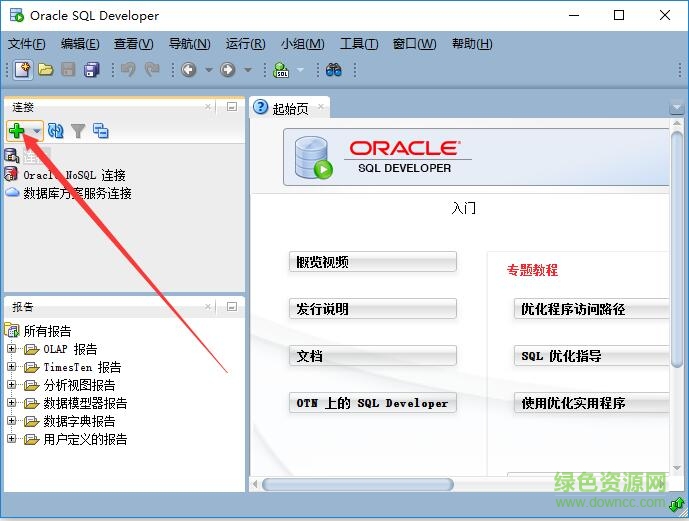Expand the OLAP 报告 folder
Viewport: 689px width, 521px height.
(12, 348)
